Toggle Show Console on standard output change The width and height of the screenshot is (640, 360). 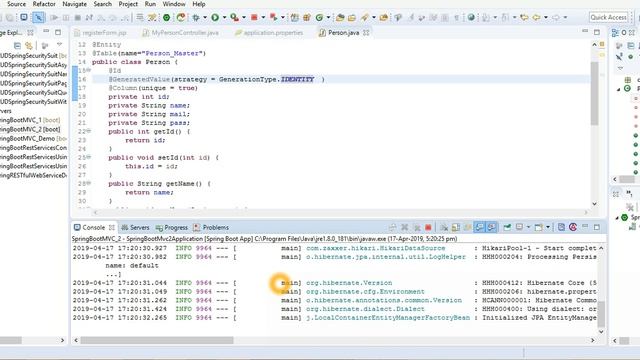point(479,227)
